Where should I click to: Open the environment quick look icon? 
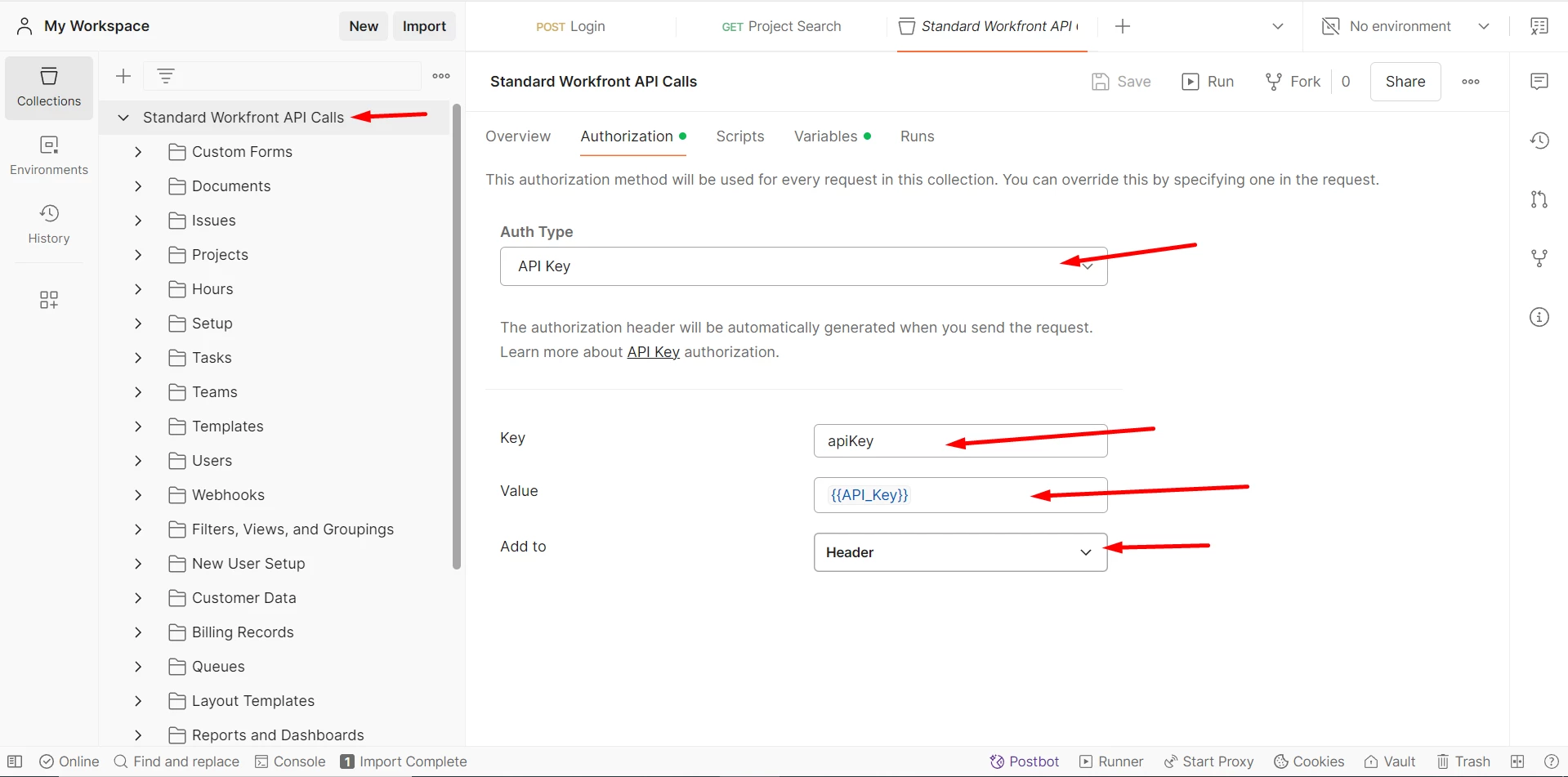click(x=1539, y=26)
